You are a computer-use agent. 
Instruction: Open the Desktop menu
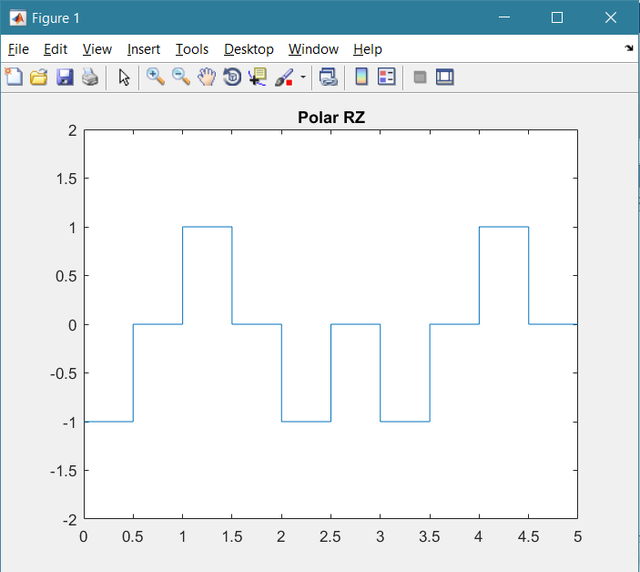pyautogui.click(x=249, y=49)
